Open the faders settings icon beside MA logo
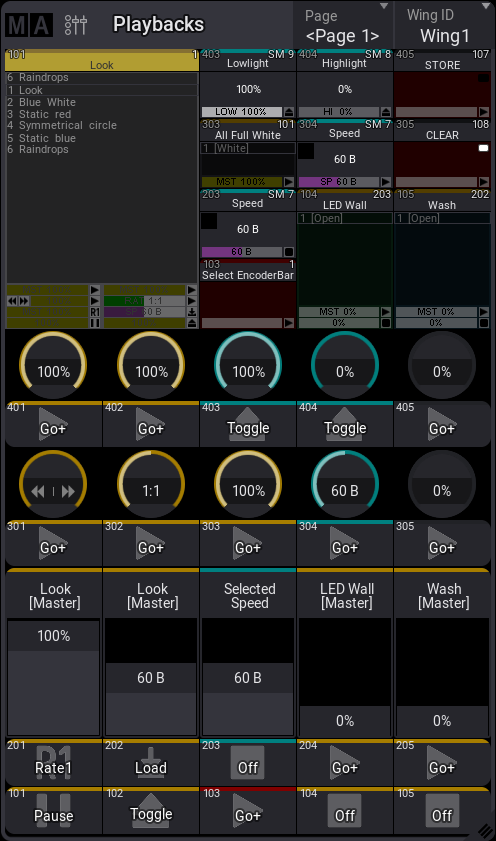 click(x=76, y=25)
